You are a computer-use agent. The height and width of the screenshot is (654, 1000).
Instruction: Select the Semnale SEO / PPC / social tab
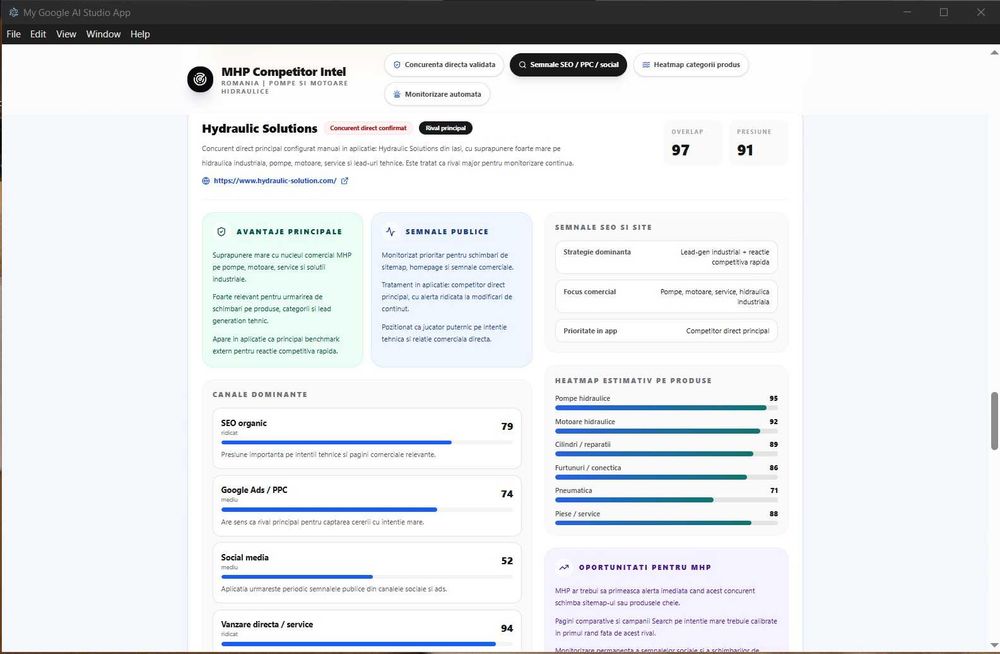[x=568, y=64]
